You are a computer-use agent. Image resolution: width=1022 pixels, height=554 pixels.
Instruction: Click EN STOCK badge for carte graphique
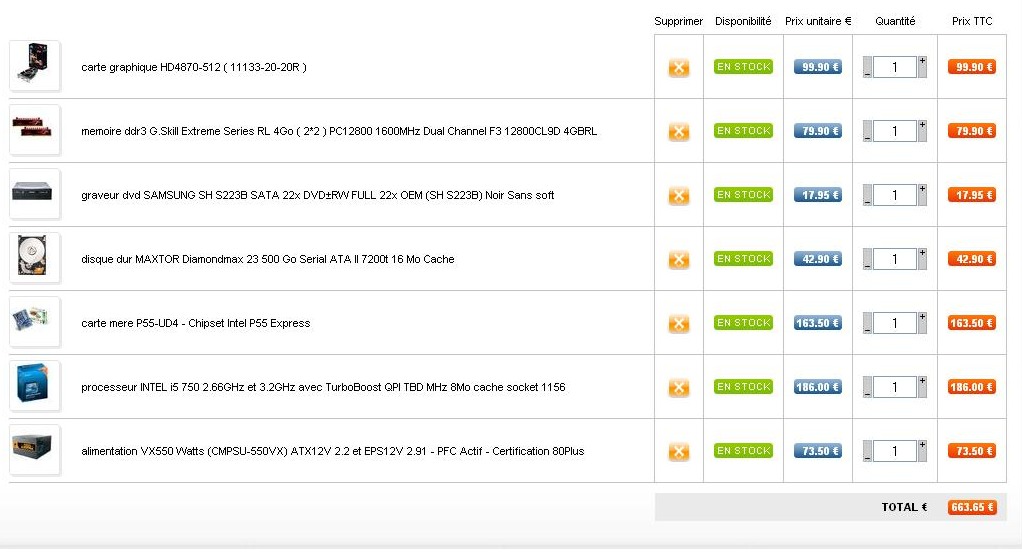(743, 66)
